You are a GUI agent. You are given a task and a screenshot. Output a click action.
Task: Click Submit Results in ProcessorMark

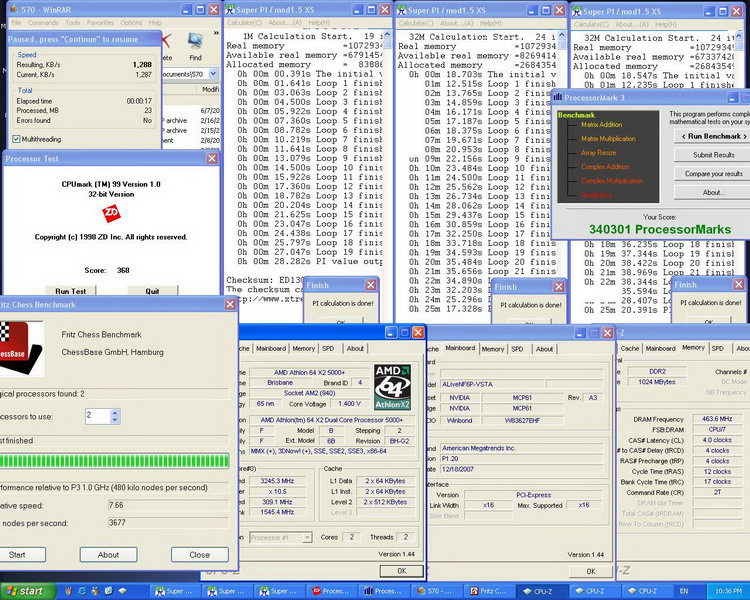[714, 155]
